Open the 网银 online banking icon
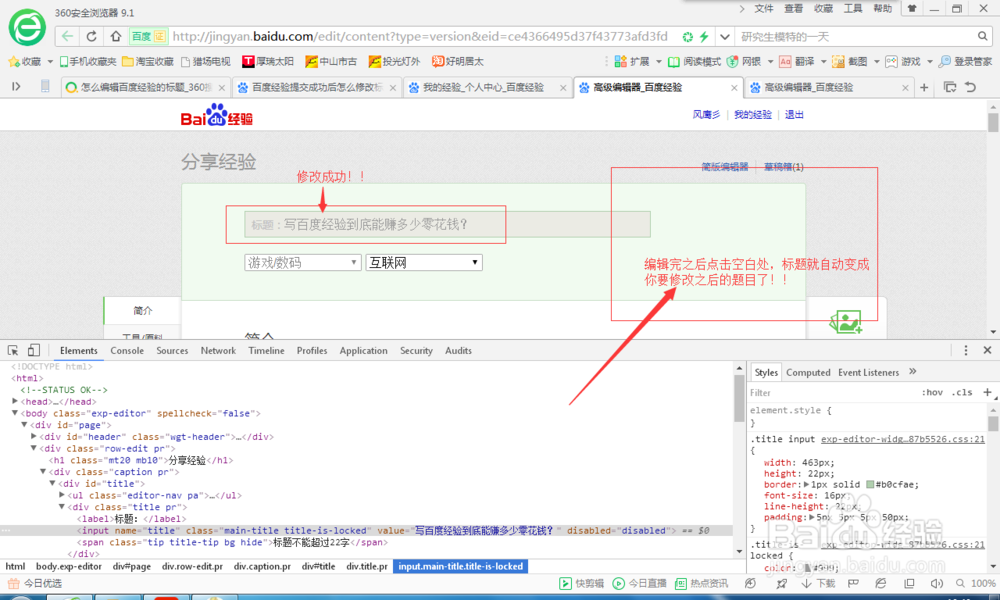This screenshot has width=1000, height=600. click(744, 62)
